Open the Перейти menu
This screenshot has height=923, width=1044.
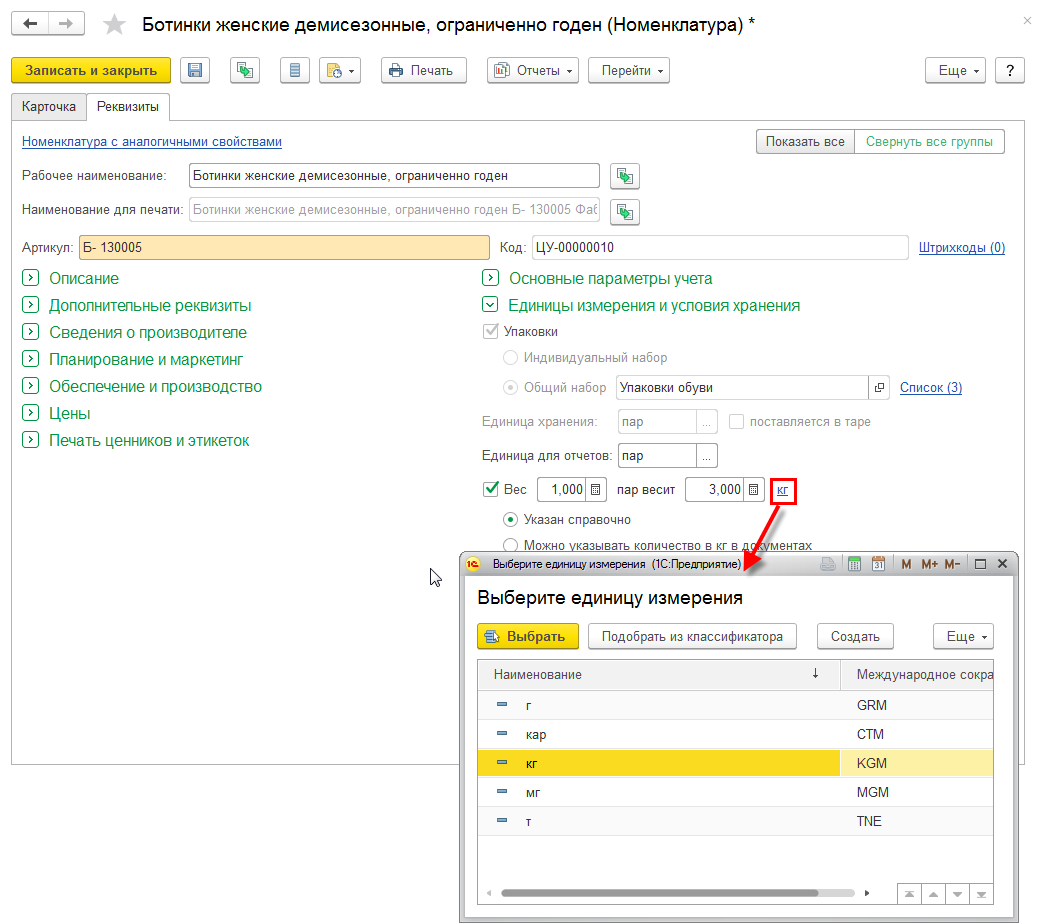point(628,70)
